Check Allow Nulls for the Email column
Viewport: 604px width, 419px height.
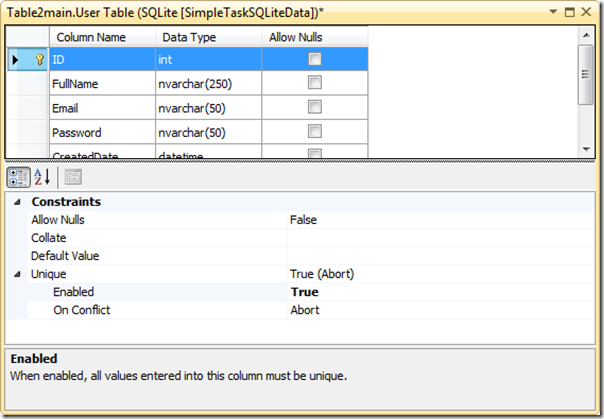[314, 108]
